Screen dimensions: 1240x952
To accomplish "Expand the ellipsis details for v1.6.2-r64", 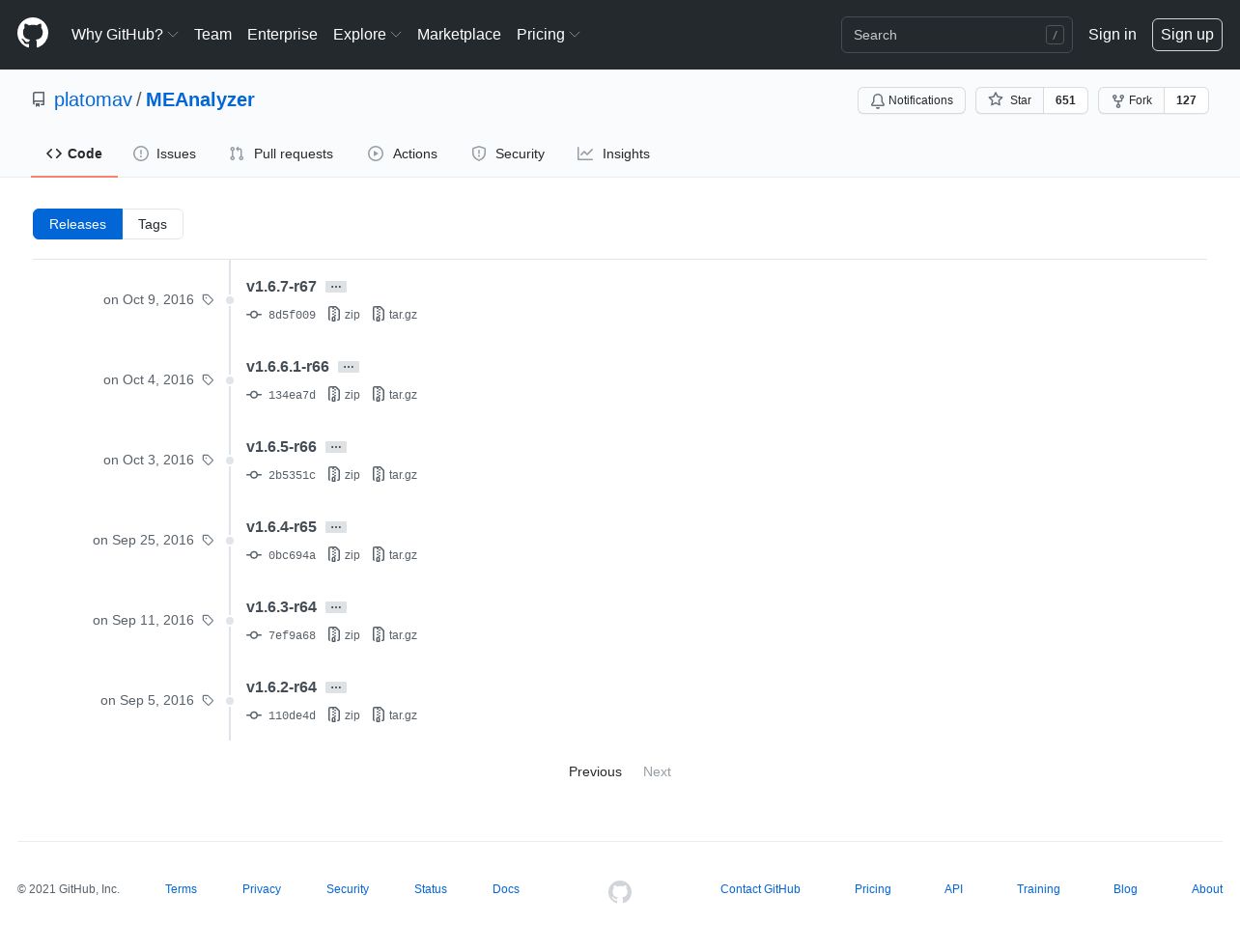I will [336, 687].
